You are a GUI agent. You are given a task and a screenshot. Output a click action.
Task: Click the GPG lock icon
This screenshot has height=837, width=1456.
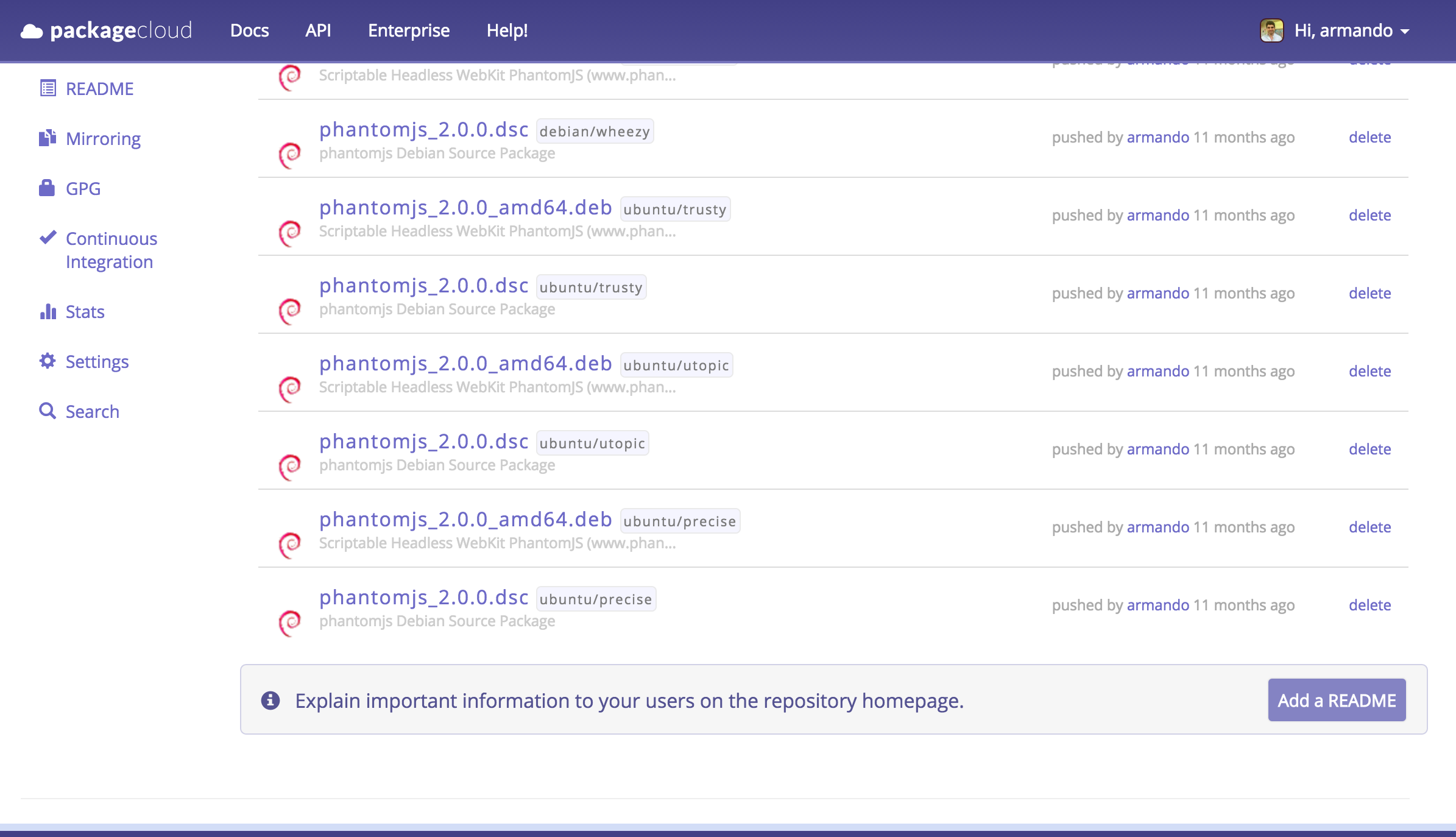47,188
